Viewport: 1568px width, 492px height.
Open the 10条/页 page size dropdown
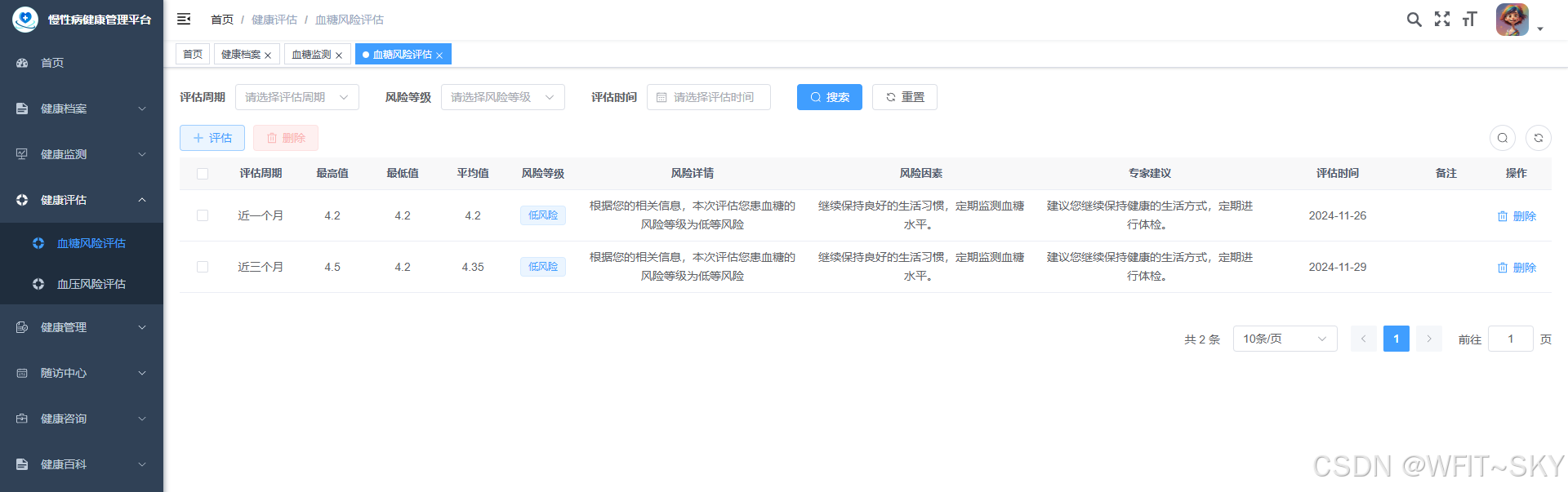click(x=1285, y=339)
